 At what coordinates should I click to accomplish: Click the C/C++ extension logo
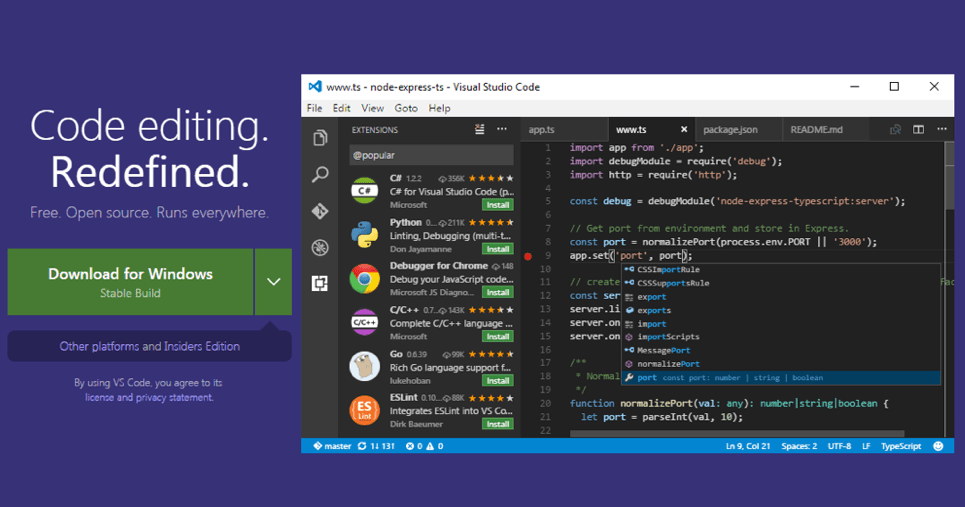pyautogui.click(x=364, y=322)
